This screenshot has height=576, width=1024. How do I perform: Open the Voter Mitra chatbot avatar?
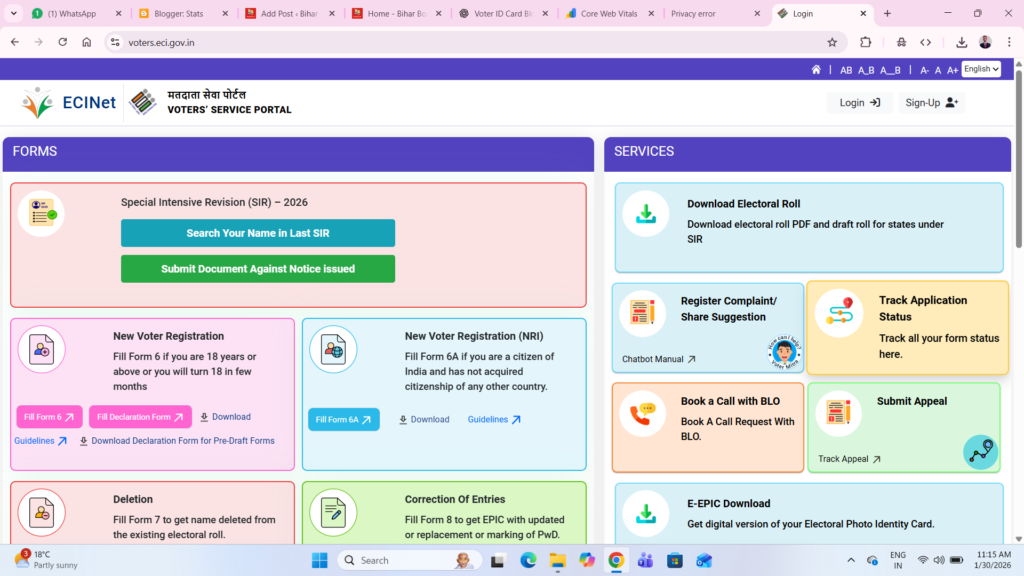click(782, 352)
